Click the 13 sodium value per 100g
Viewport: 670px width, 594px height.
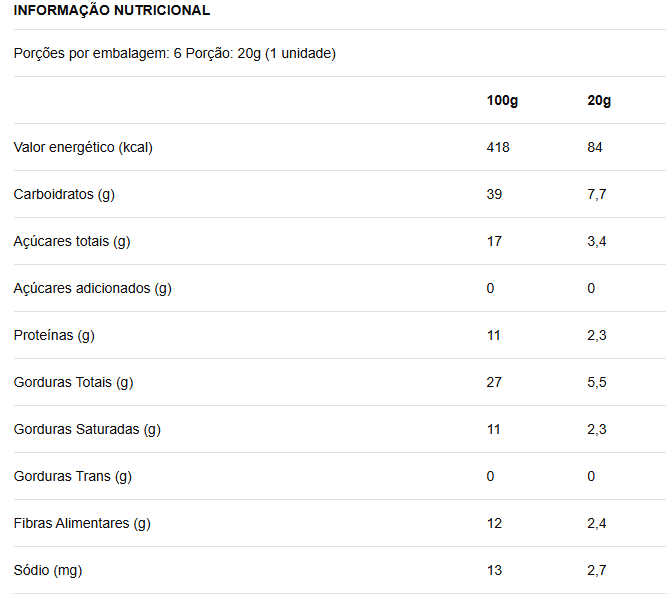pos(494,570)
